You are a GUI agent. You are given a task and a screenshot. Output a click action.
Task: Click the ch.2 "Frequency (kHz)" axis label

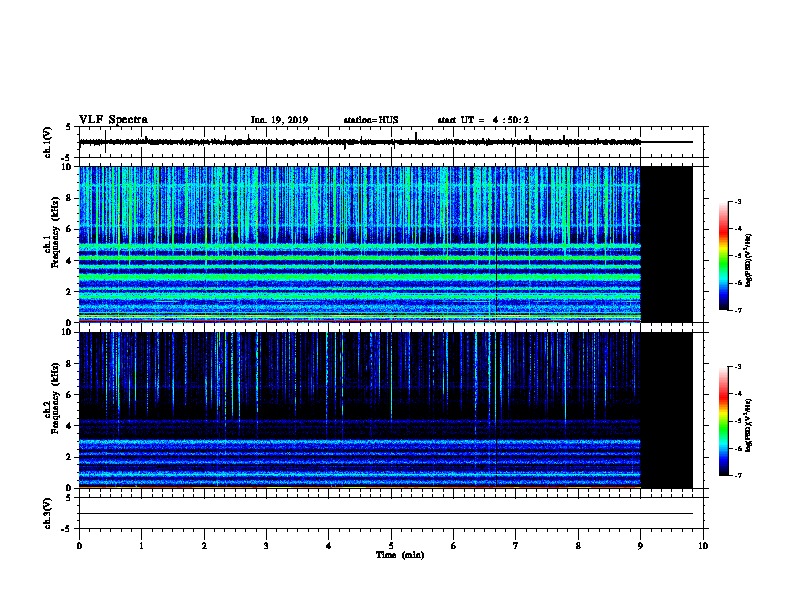54,398
